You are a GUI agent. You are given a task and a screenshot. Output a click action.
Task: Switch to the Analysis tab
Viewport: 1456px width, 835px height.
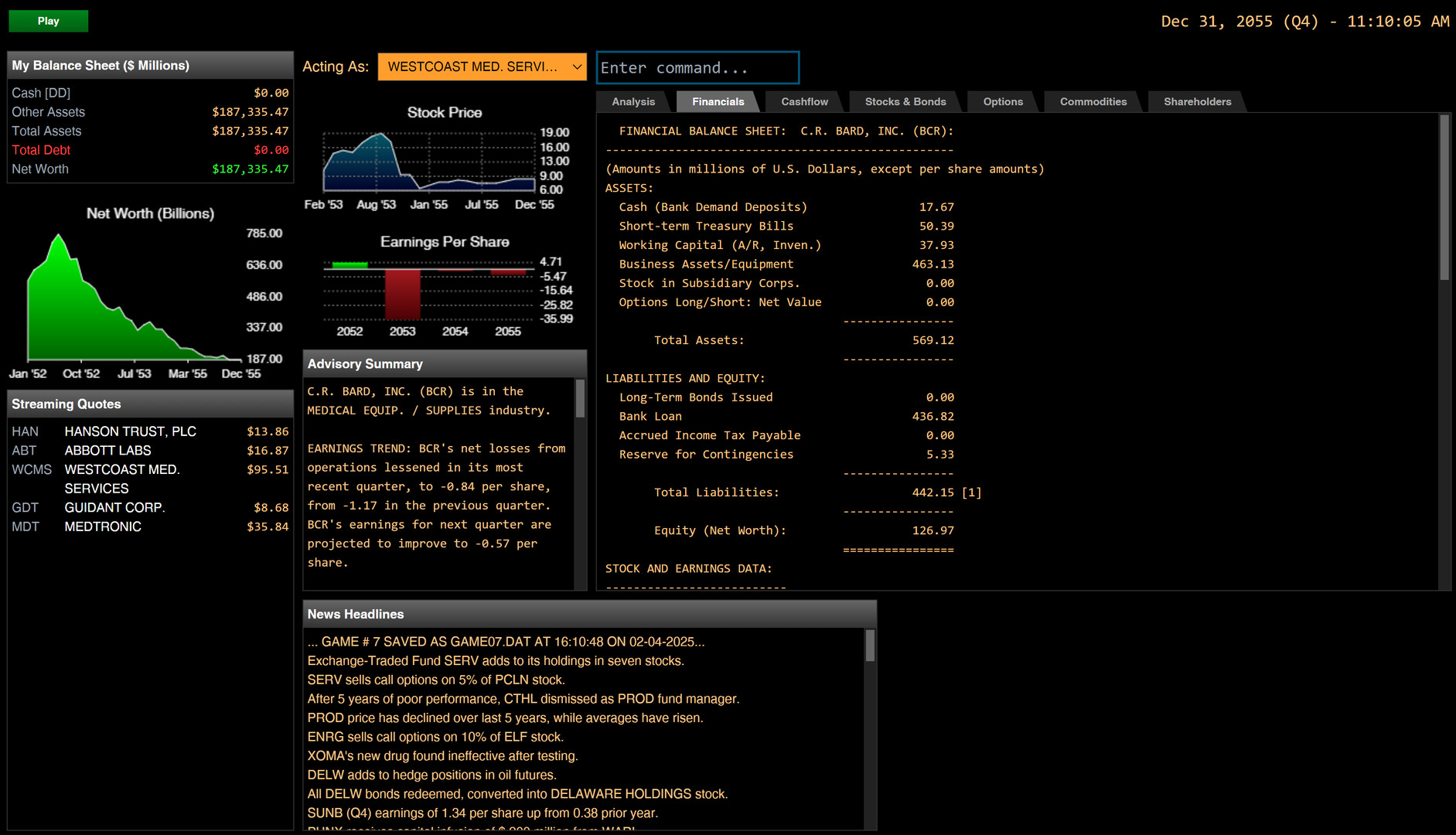click(x=633, y=102)
